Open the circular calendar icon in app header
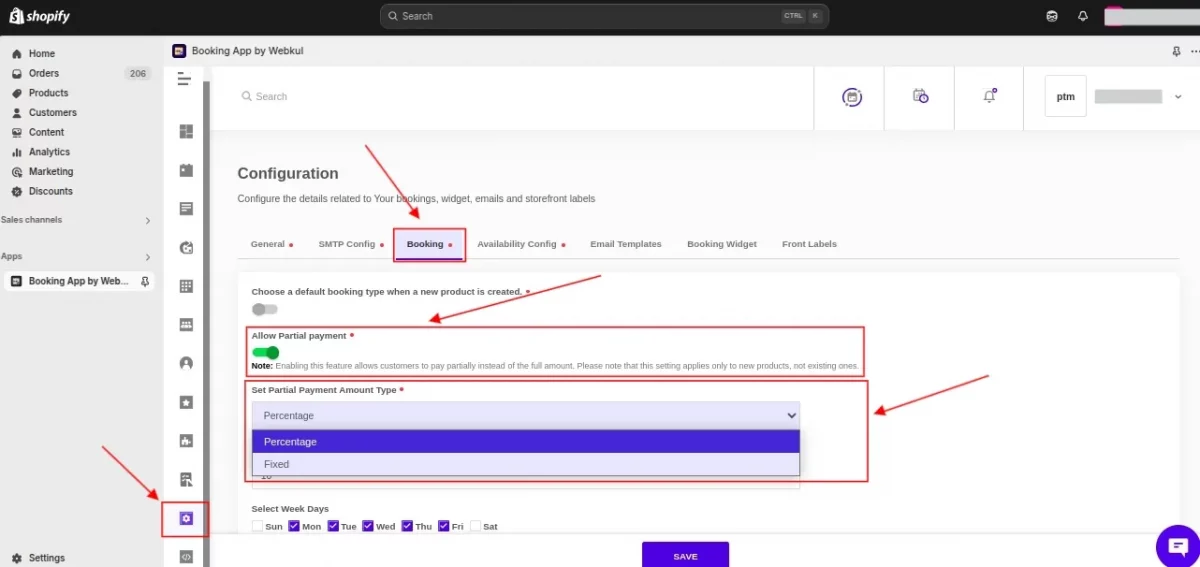The image size is (1200, 567). (852, 97)
